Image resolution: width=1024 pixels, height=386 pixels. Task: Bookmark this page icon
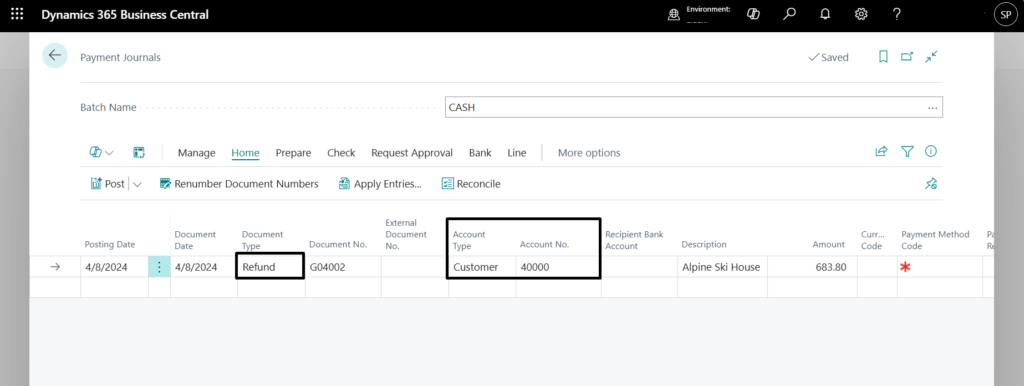click(883, 57)
